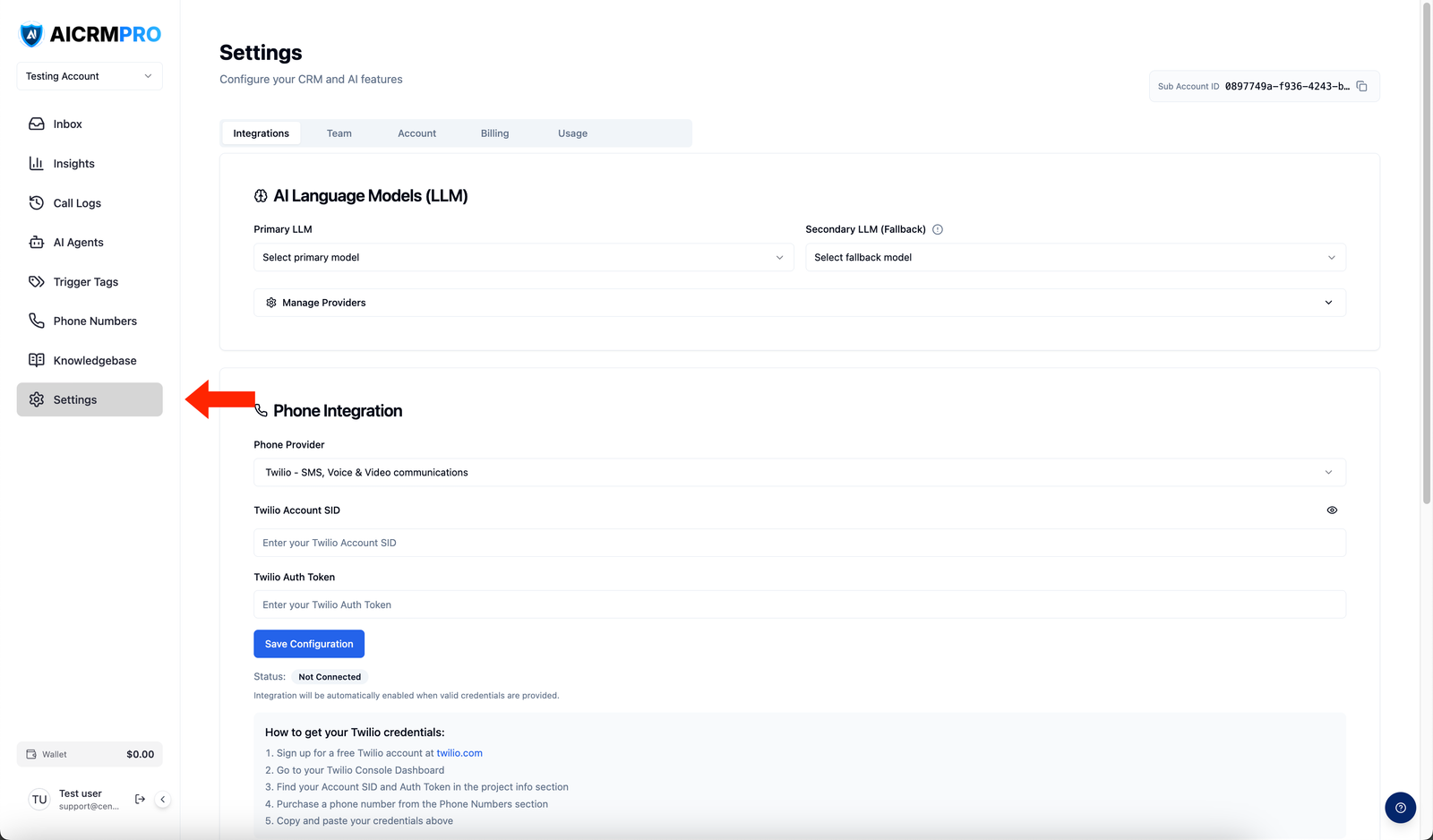The image size is (1433, 840).
Task: Open the Insights bar chart icon
Action: point(37,163)
